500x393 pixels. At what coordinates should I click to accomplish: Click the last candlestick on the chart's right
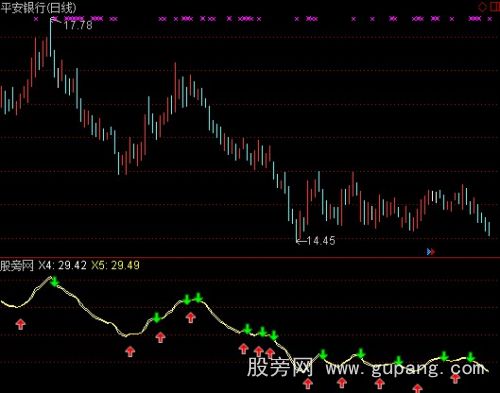click(x=489, y=229)
